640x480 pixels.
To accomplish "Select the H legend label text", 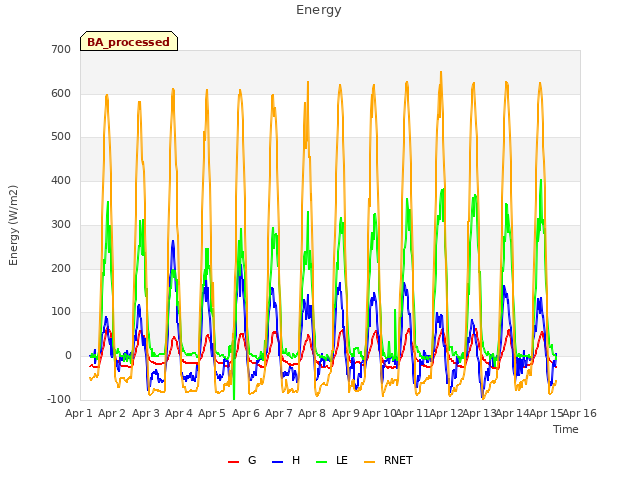I will click(296, 460).
